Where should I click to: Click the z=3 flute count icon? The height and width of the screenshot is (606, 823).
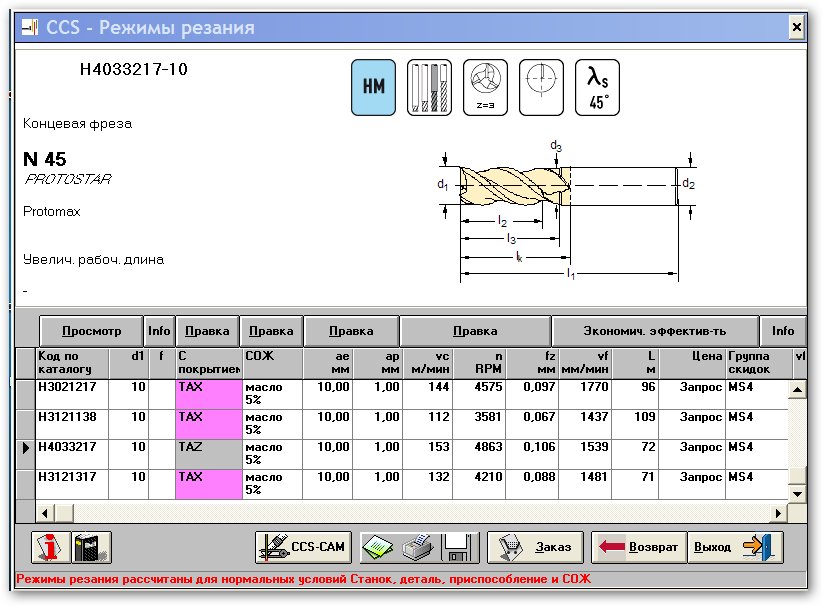[x=486, y=87]
